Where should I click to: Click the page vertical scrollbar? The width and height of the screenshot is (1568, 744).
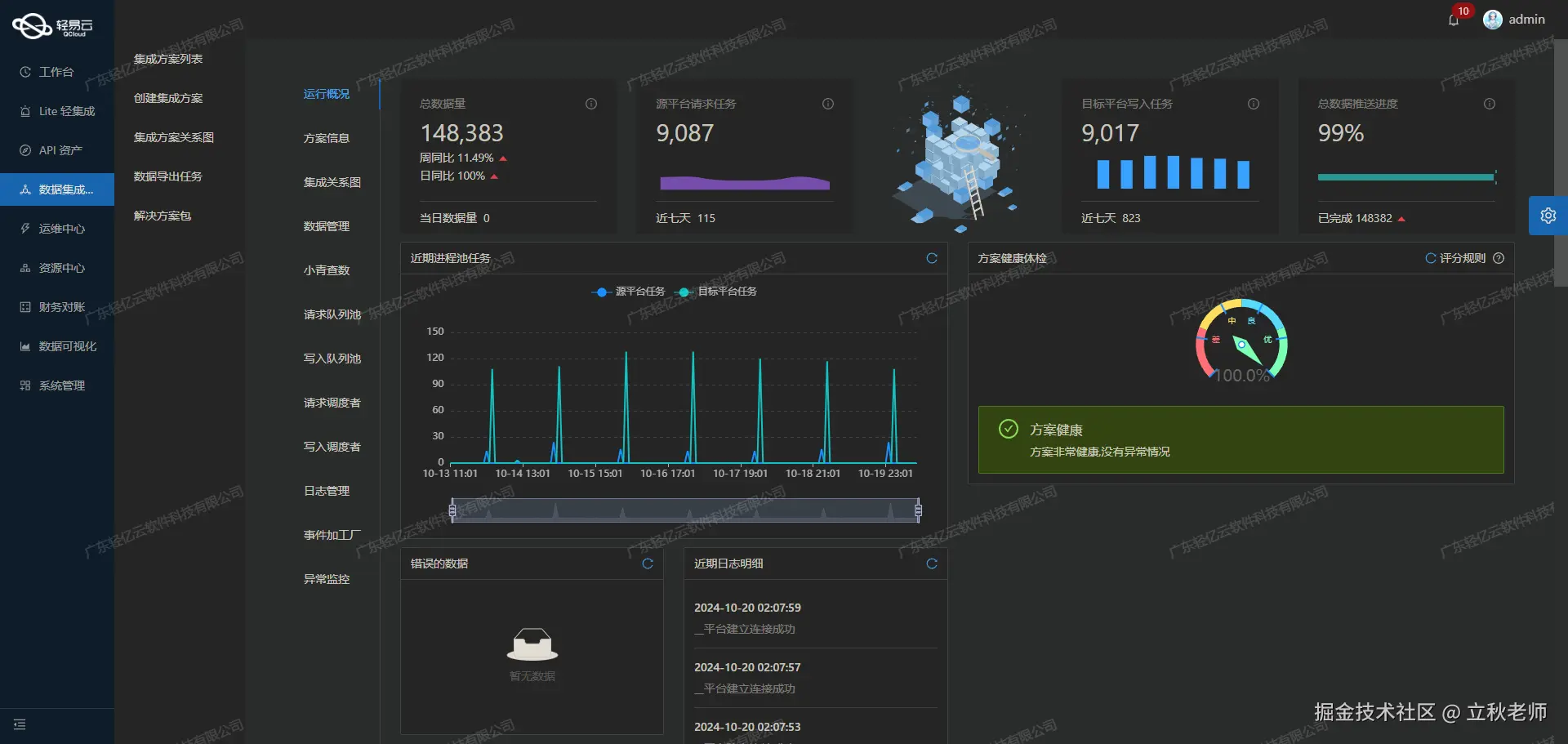(1561, 163)
